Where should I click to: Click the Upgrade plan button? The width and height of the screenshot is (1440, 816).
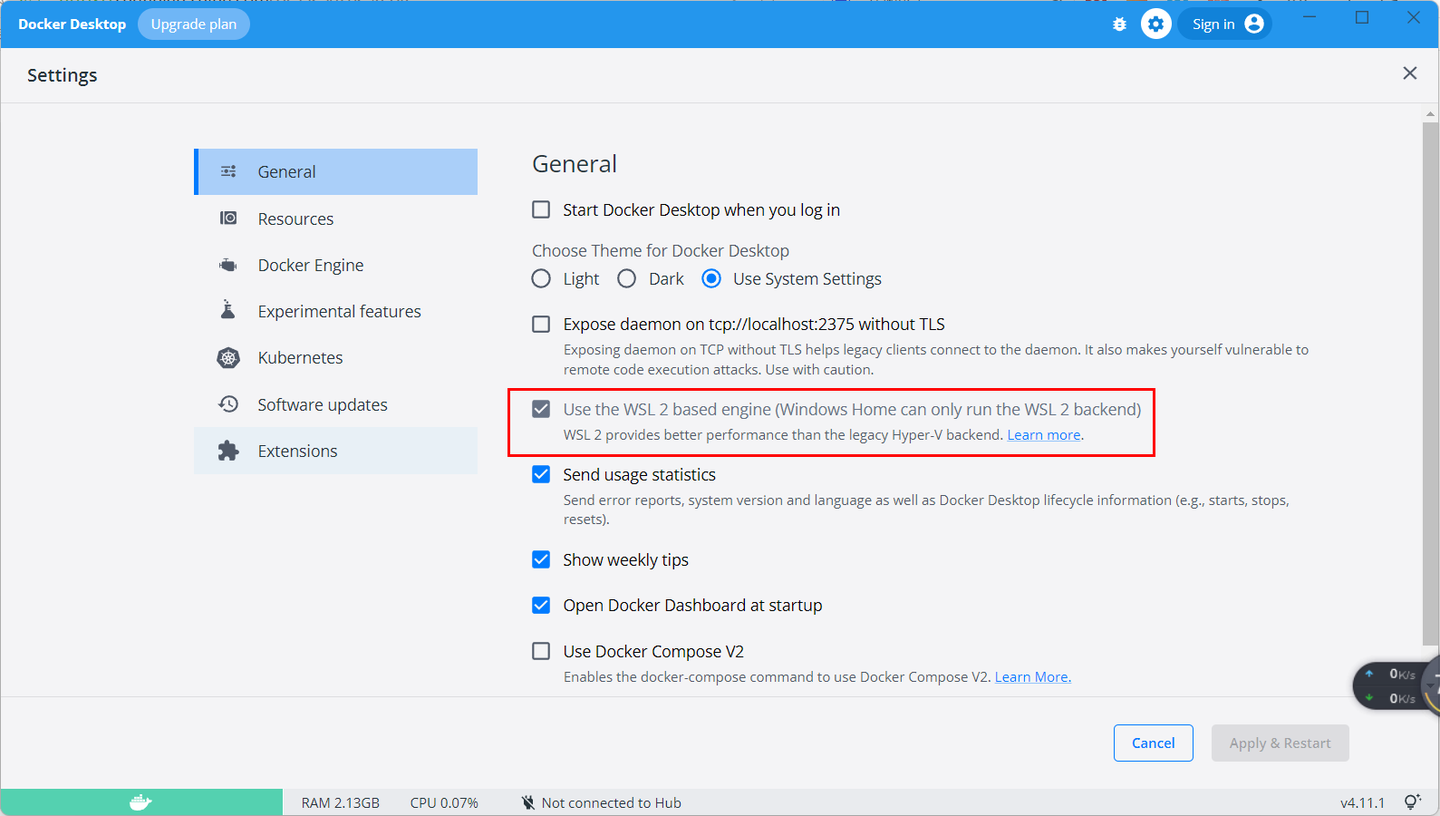pyautogui.click(x=193, y=23)
